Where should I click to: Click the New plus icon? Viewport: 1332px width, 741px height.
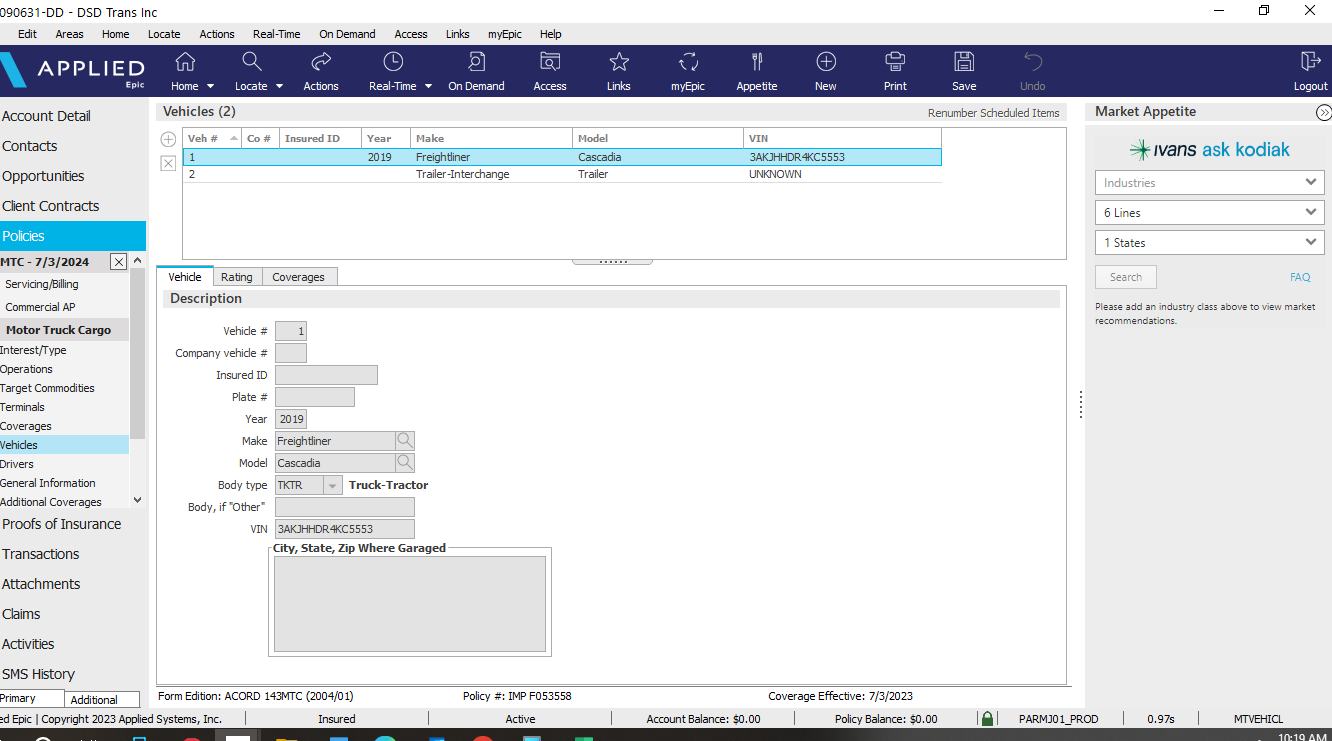pyautogui.click(x=826, y=62)
